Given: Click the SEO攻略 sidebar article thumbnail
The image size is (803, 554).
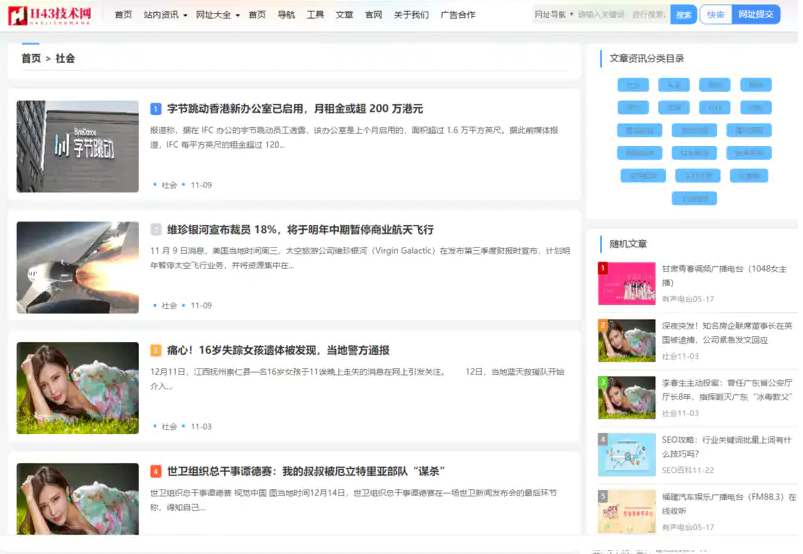Looking at the screenshot, I should [626, 454].
